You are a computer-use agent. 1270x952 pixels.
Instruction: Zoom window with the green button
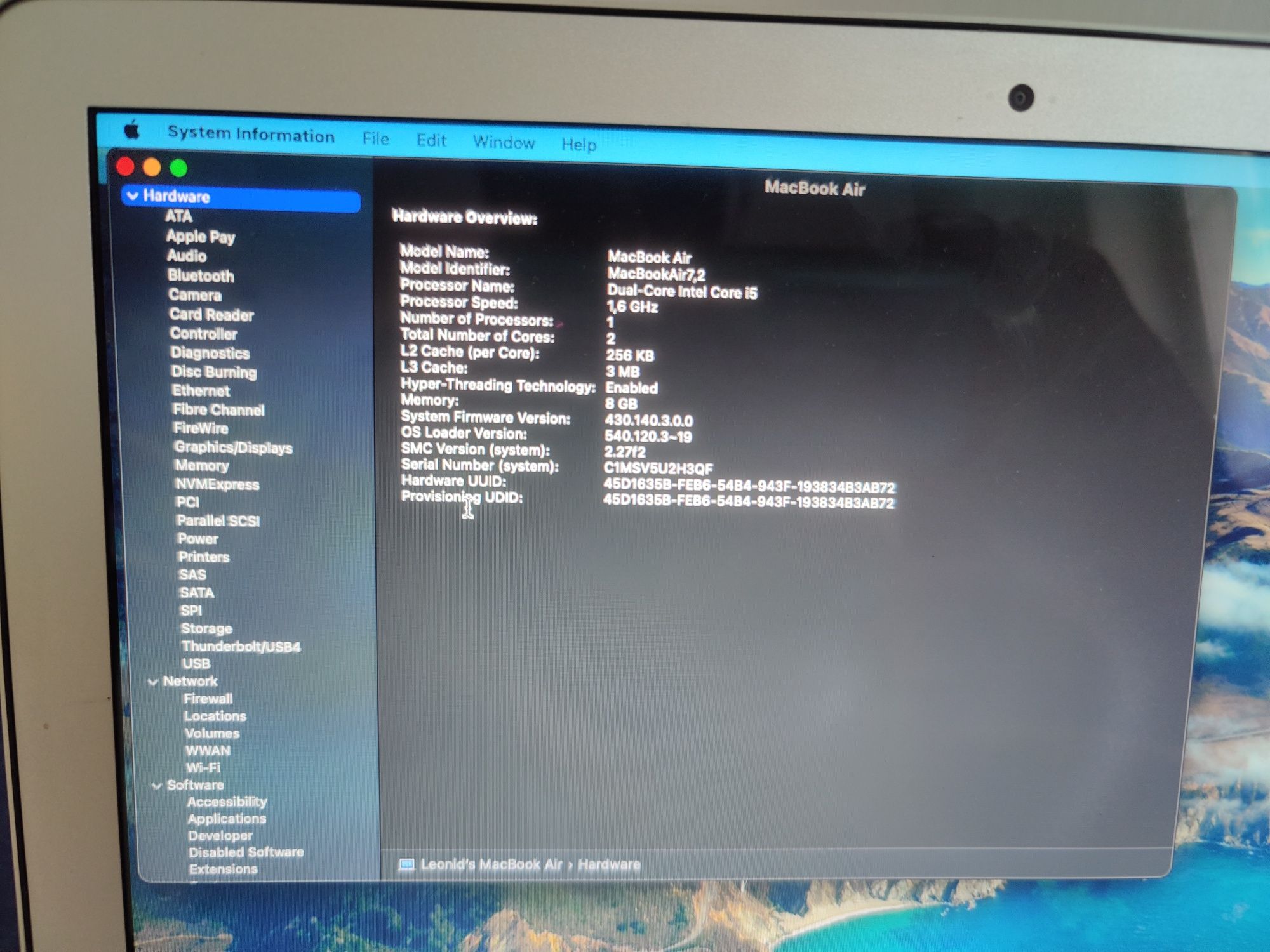coord(178,168)
